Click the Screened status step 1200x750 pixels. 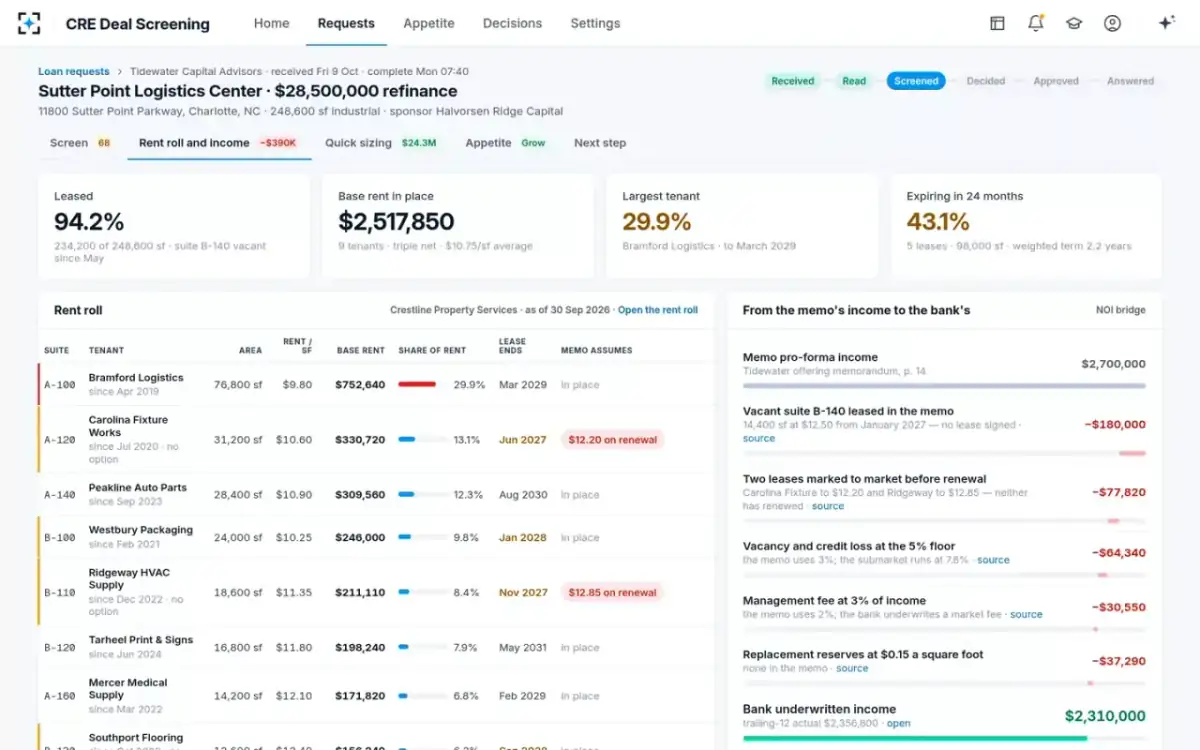click(916, 81)
